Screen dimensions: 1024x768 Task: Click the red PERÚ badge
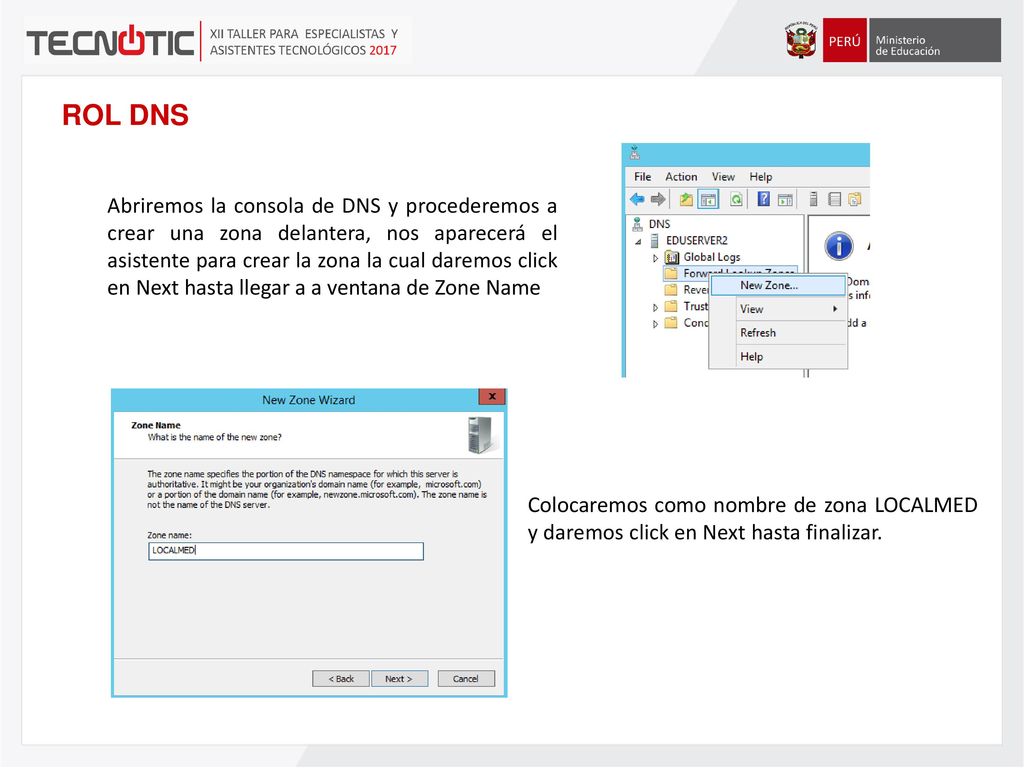[x=844, y=40]
